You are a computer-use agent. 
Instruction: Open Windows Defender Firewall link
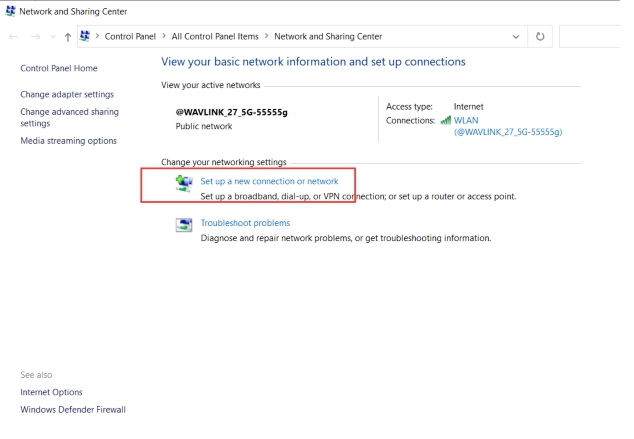73,409
